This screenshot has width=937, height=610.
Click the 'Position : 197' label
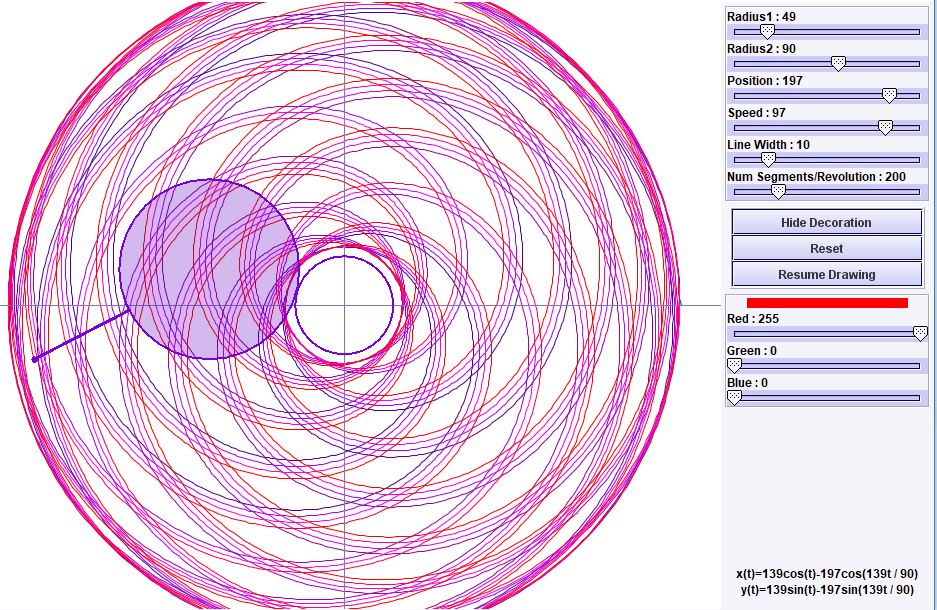765,81
